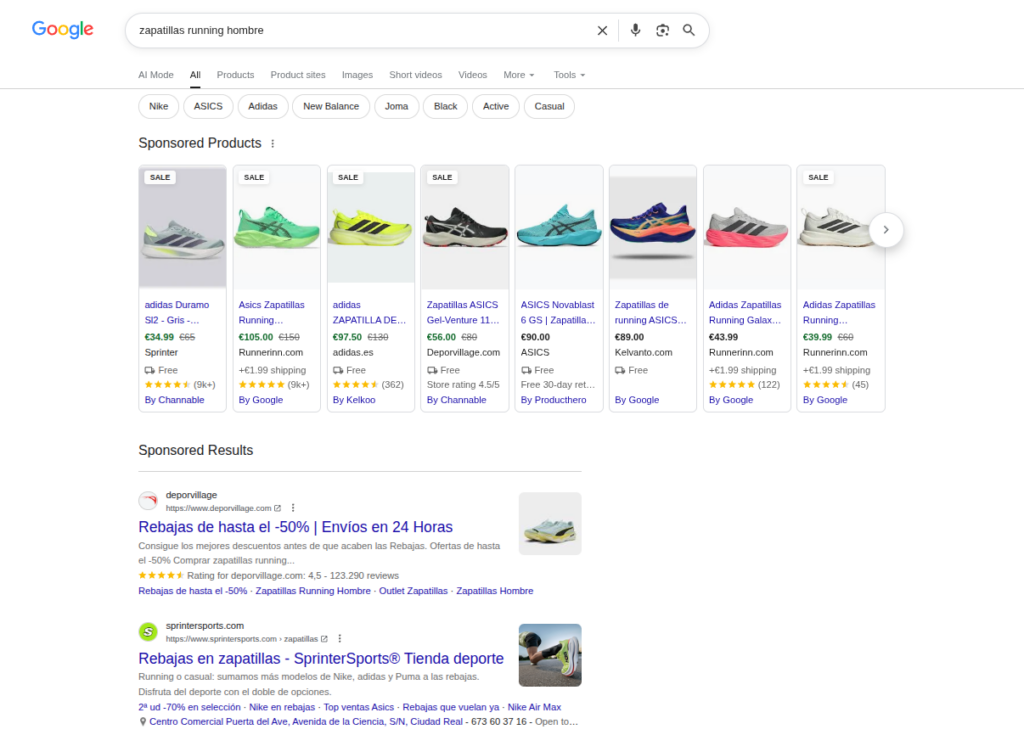Open Rebajas de hasta el -50% headline
Image resolution: width=1024 pixels, height=735 pixels.
click(x=295, y=527)
